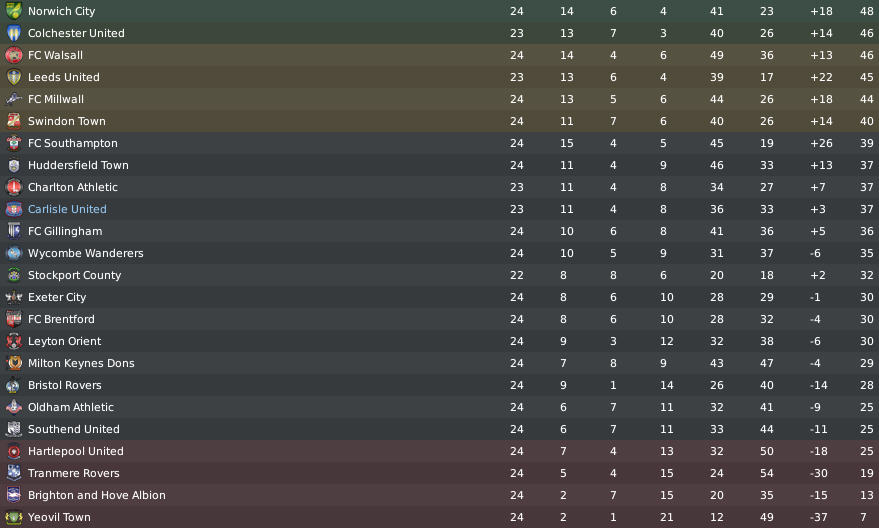879x528 pixels.
Task: Click the Swindon Town club badge
Action: point(13,121)
